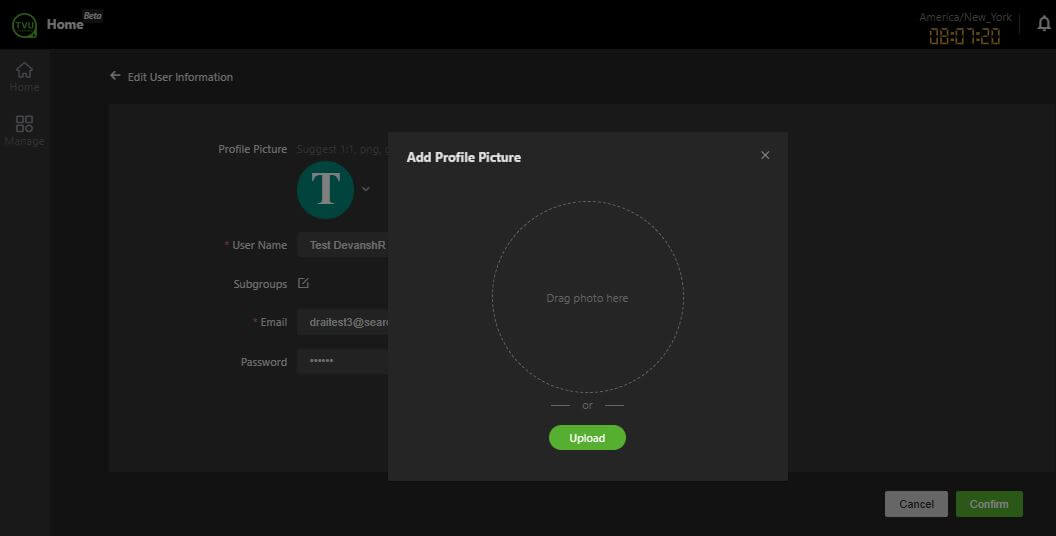Screen dimensions: 1056x536
Task: Click the Cancel button
Action: (916, 504)
